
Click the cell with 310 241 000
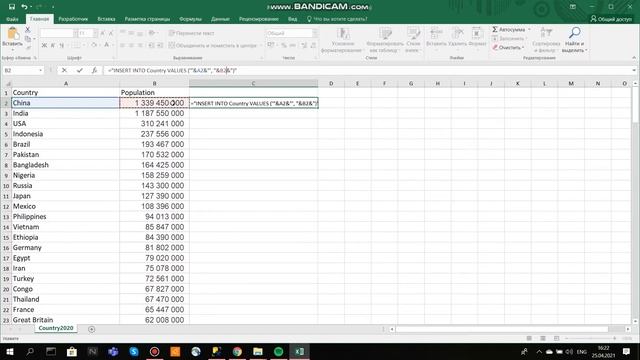[x=154, y=123]
